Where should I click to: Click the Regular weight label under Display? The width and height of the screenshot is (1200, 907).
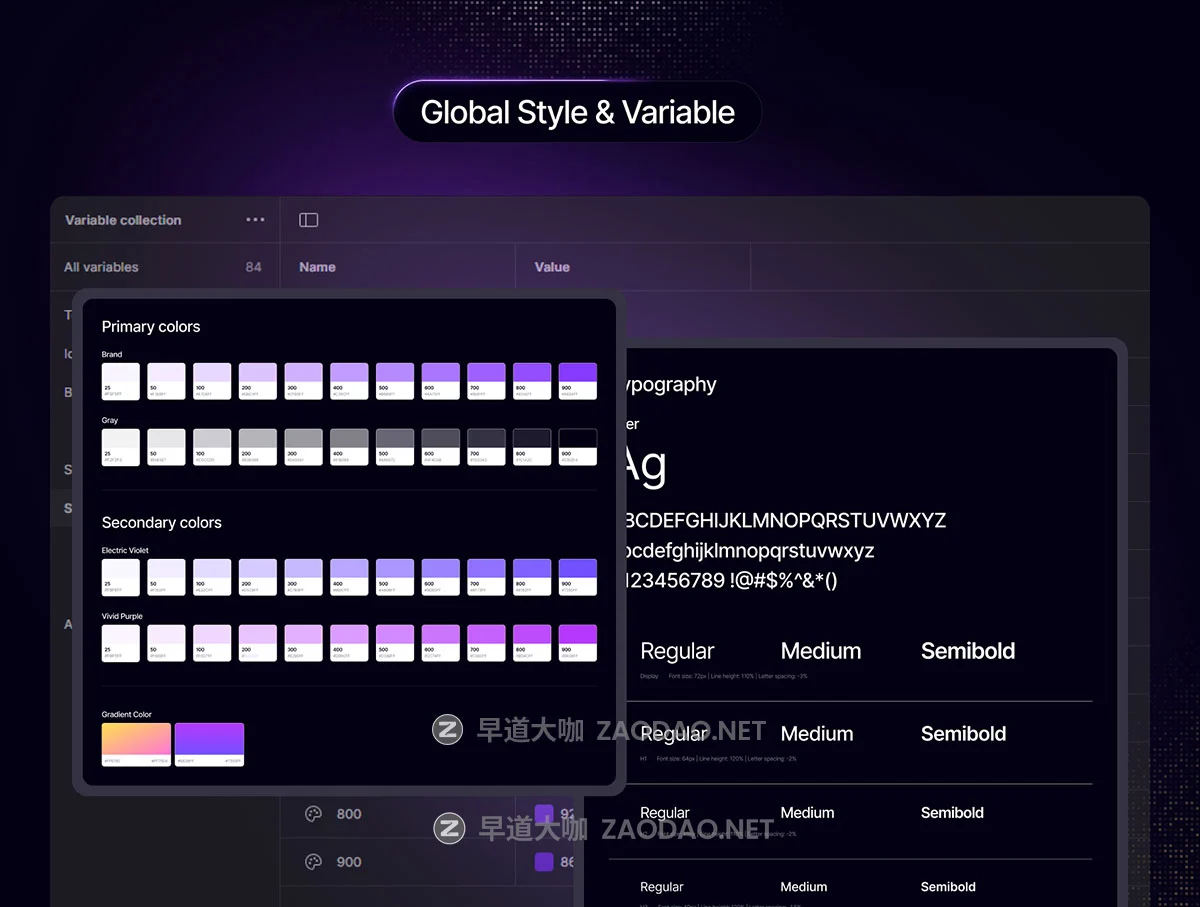click(677, 651)
